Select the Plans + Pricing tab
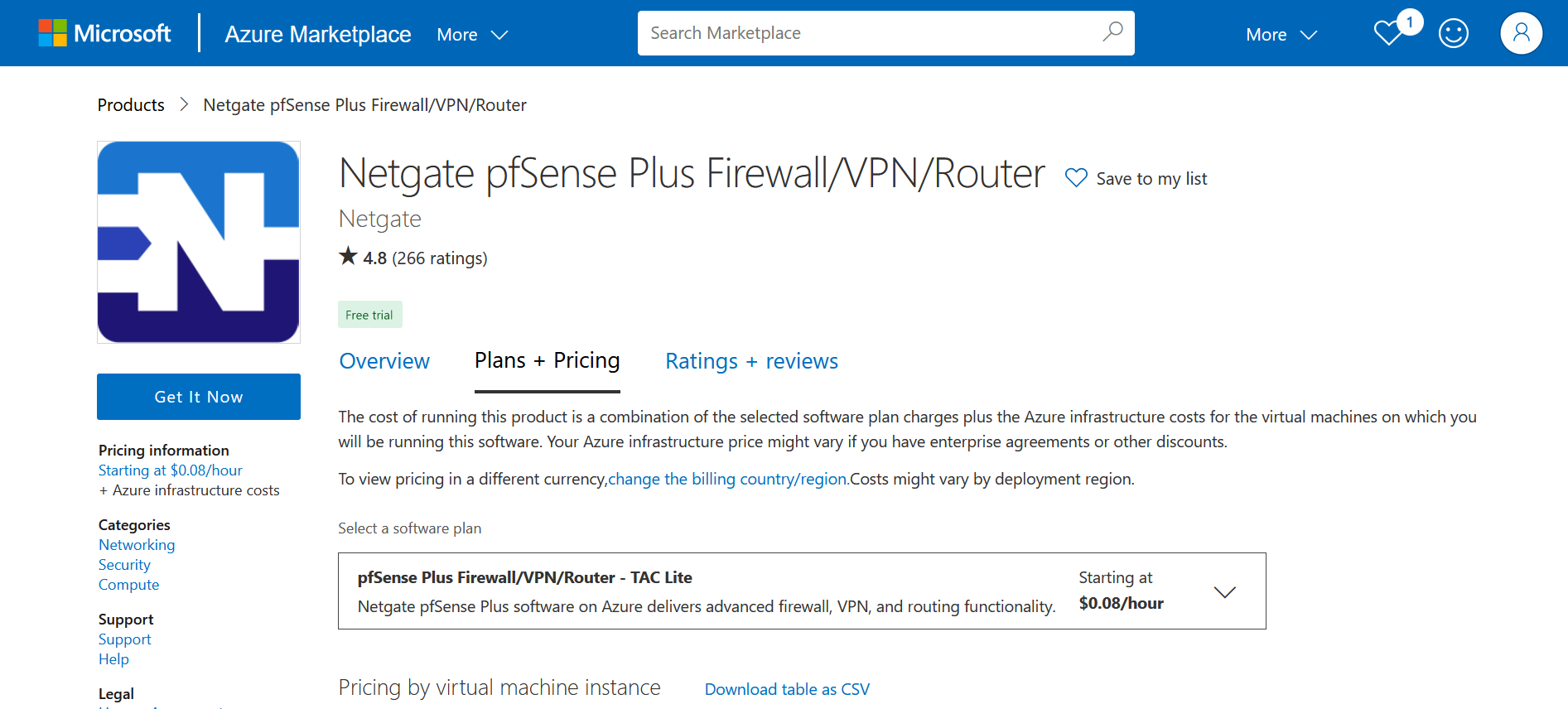1568x709 pixels. (x=547, y=361)
